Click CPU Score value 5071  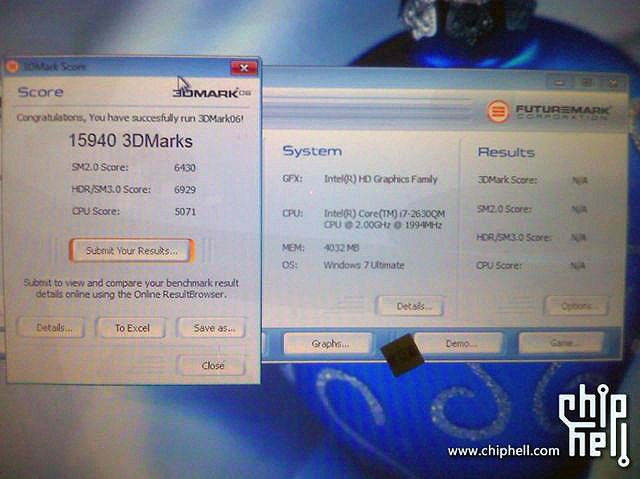(x=185, y=211)
